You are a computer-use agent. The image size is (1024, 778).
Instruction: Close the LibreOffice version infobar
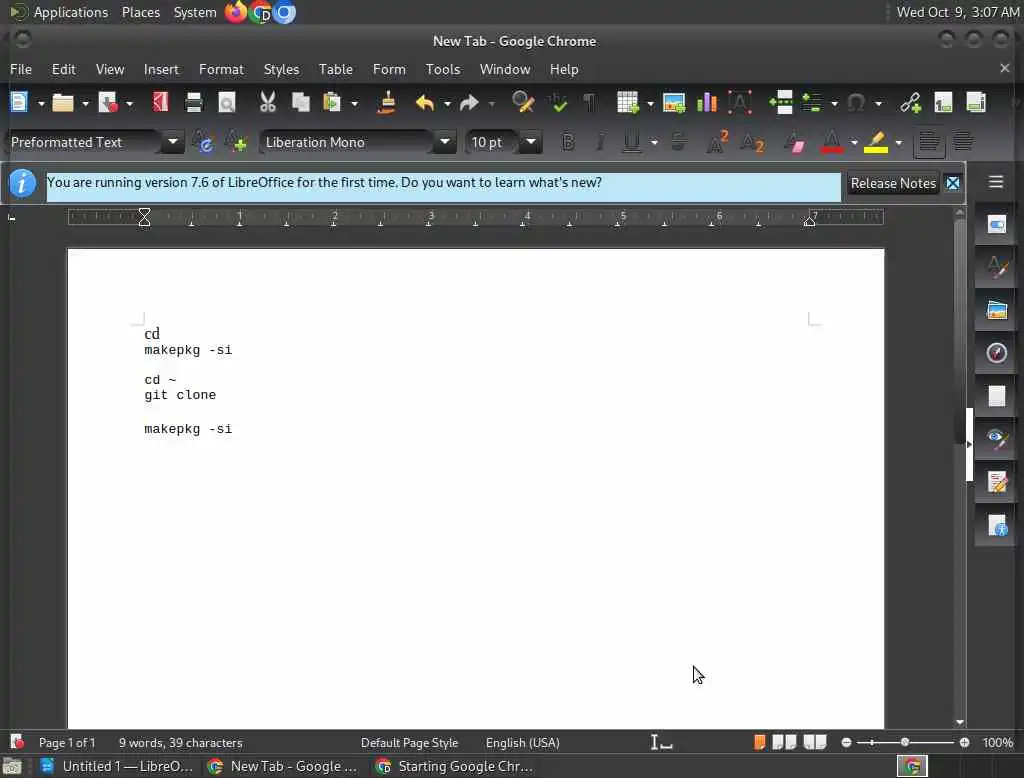click(953, 184)
